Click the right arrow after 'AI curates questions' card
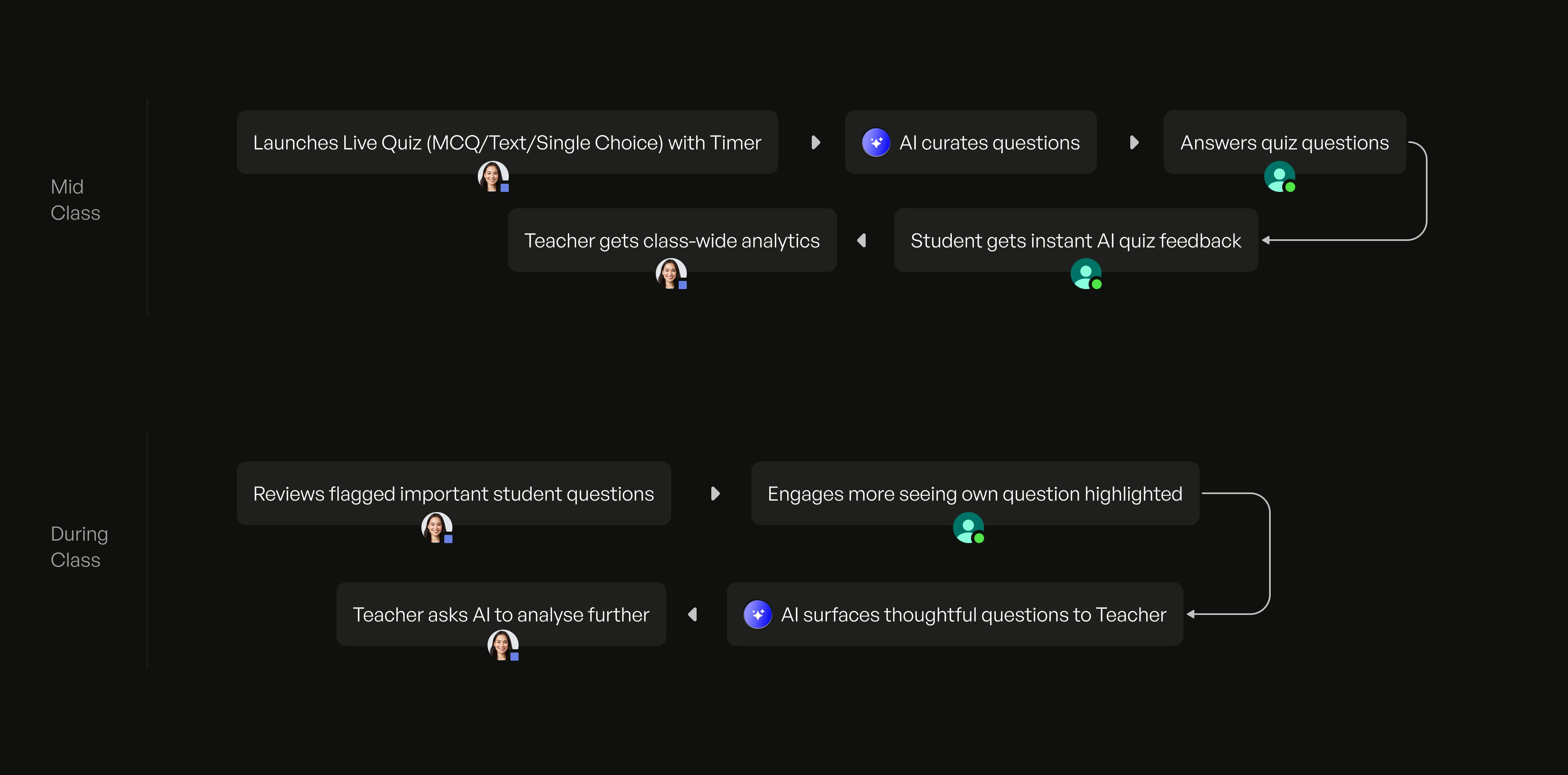The image size is (1568, 775). (1134, 143)
